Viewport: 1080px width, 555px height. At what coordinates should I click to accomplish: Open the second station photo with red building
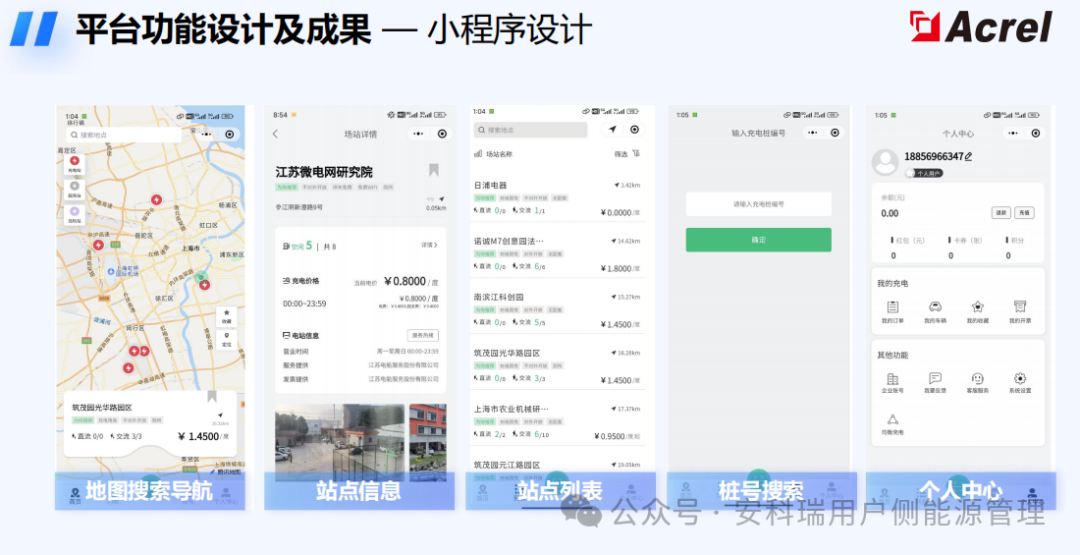coord(428,442)
